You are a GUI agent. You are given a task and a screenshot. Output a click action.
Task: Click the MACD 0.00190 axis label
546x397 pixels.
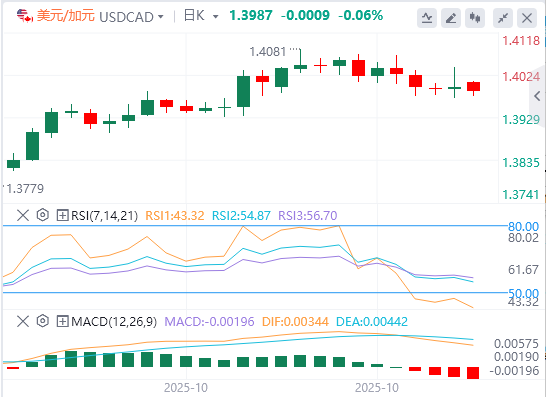click(x=516, y=357)
